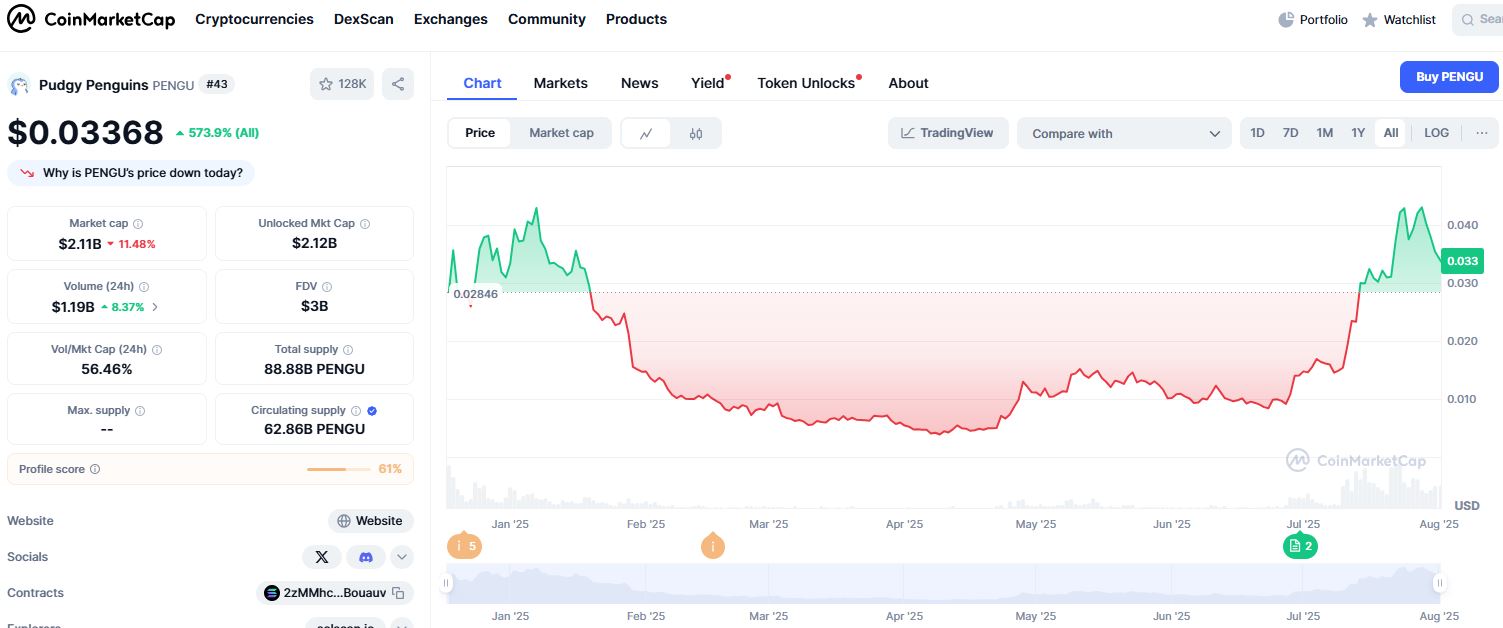Click the Buy PENGU button
The image size is (1503, 628).
pos(1449,77)
